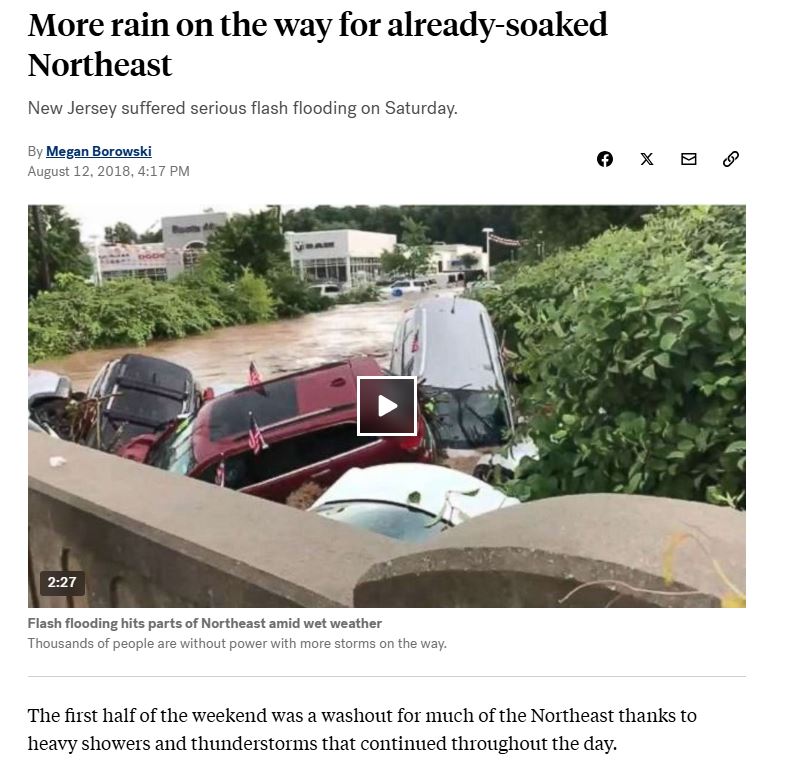The width and height of the screenshot is (798, 772).
Task: Copy the article link with the chain icon
Action: coord(731,159)
